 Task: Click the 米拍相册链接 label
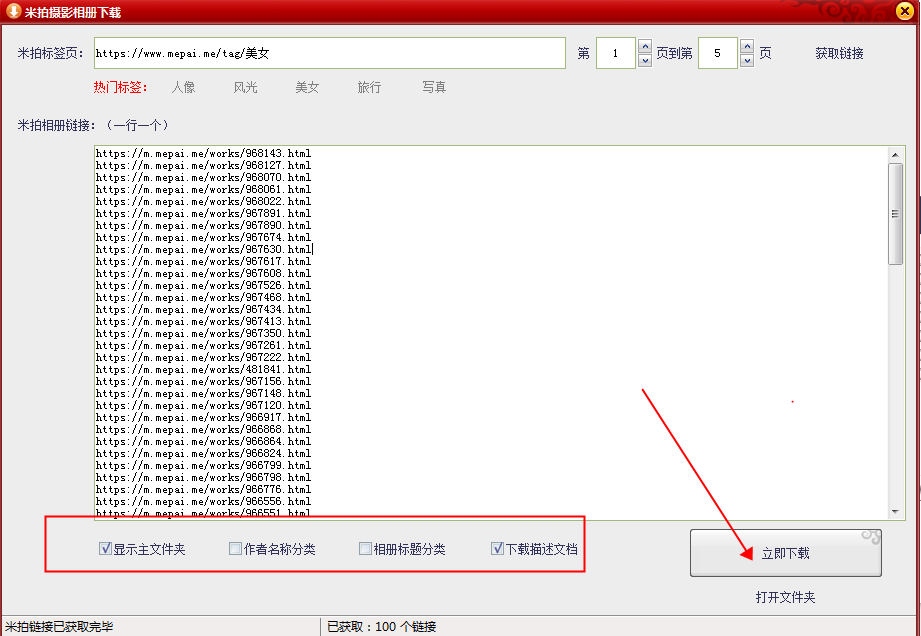click(55, 125)
